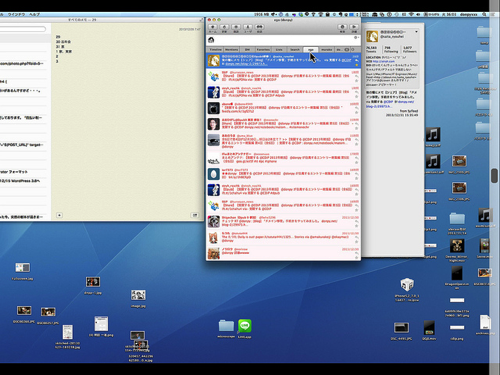The width and height of the screenshot is (500, 375).
Task: Click the Followers count in profile drawer
Action: 410,49
